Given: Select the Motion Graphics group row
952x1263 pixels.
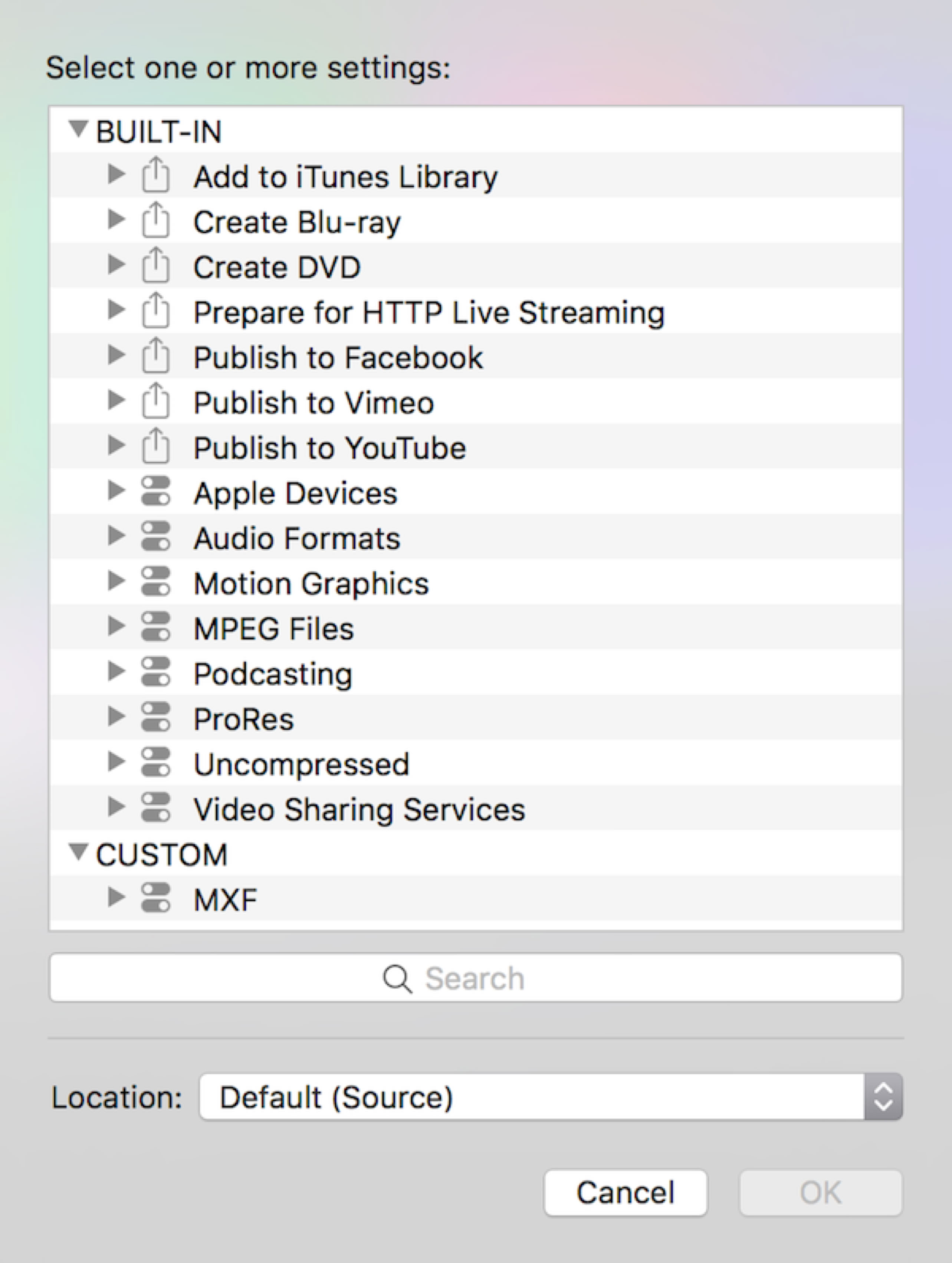Looking at the screenshot, I should click(x=311, y=584).
